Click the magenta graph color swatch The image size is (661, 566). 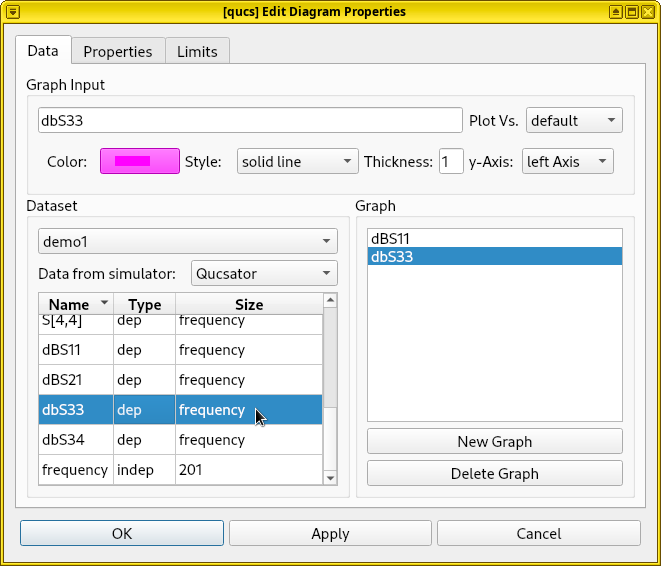(x=139, y=161)
